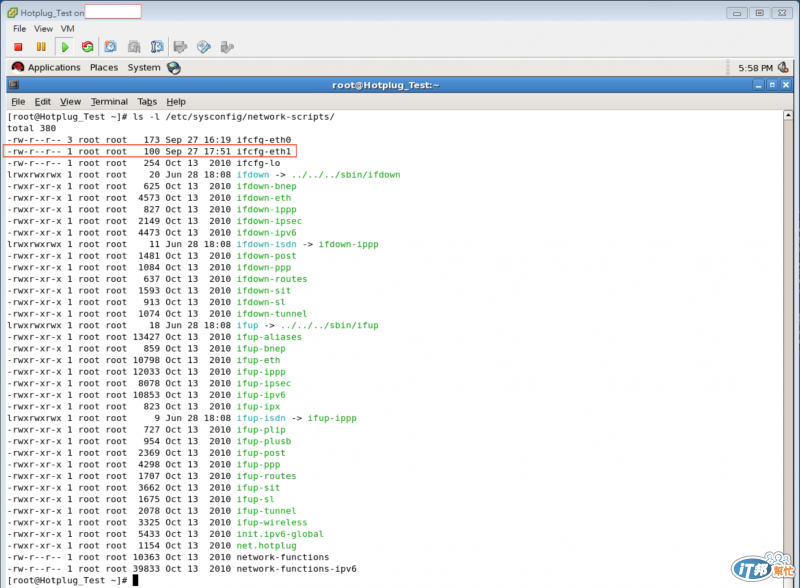The image size is (800, 588).
Task: Open the terminal Help menu
Action: (176, 102)
